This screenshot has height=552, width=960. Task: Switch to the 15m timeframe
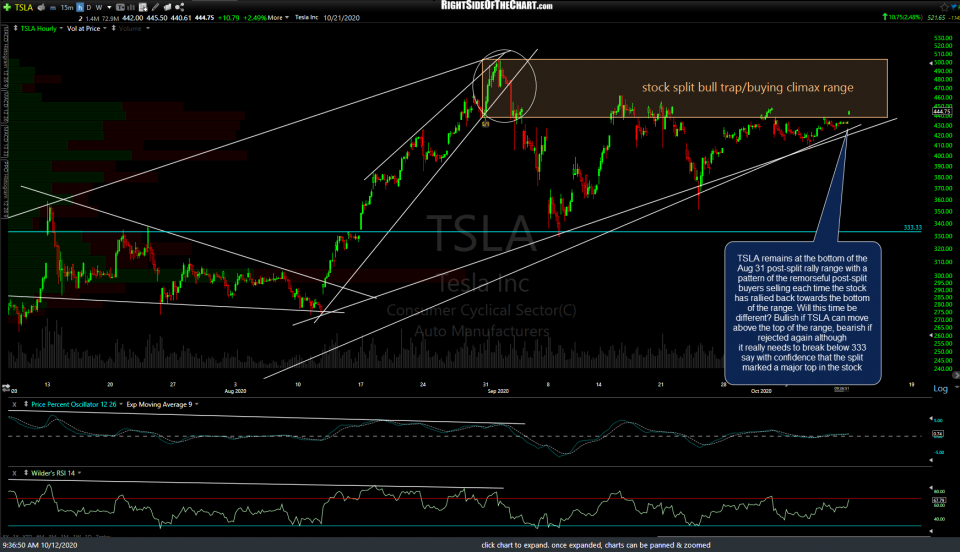pos(67,8)
